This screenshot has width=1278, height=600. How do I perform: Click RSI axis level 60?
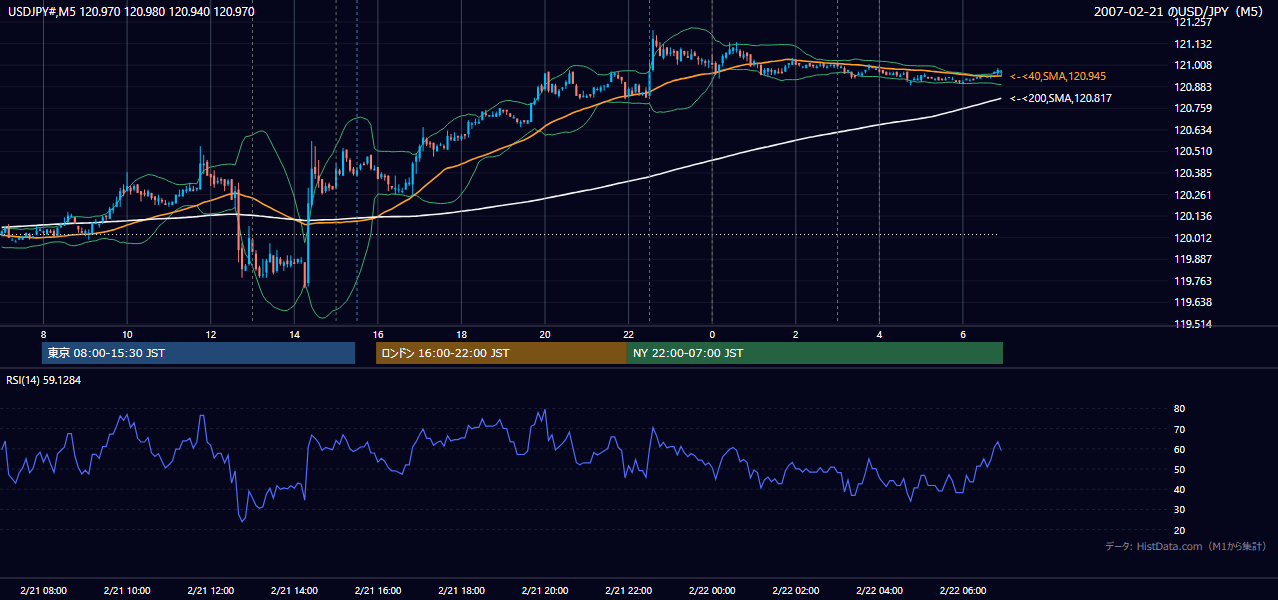pos(1179,449)
